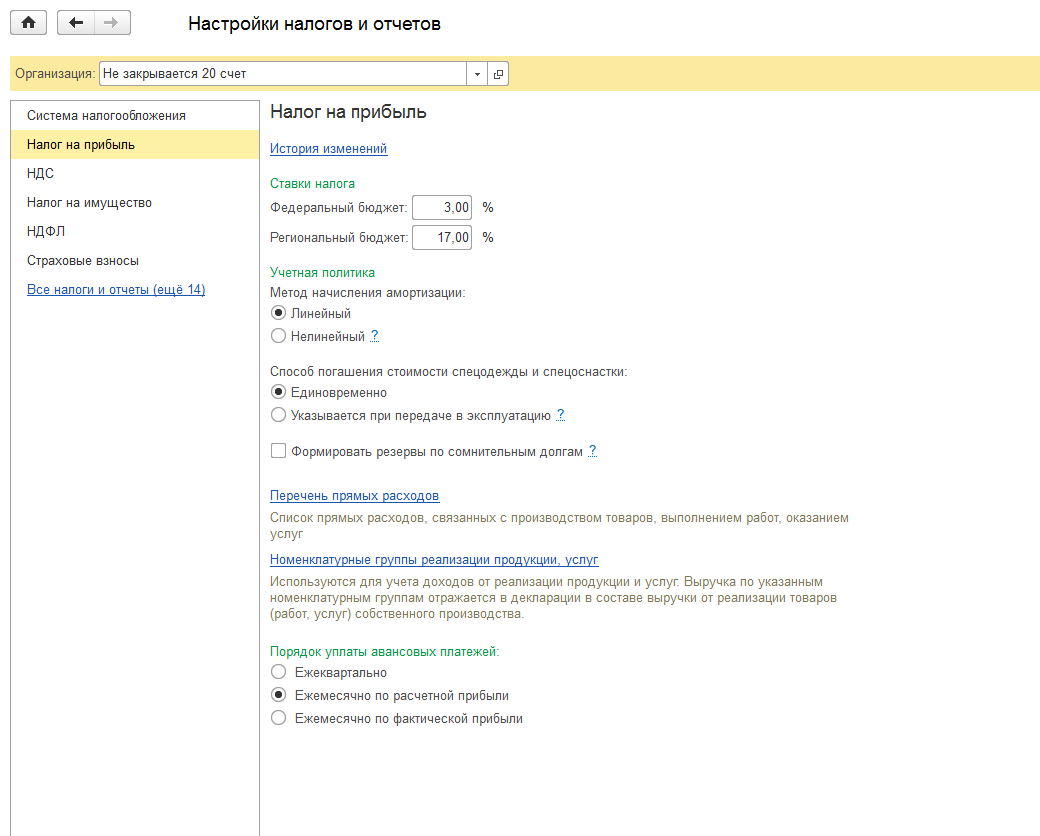The image size is (1040, 836).
Task: Select the Нелинейный amortization method
Action: coord(279,336)
